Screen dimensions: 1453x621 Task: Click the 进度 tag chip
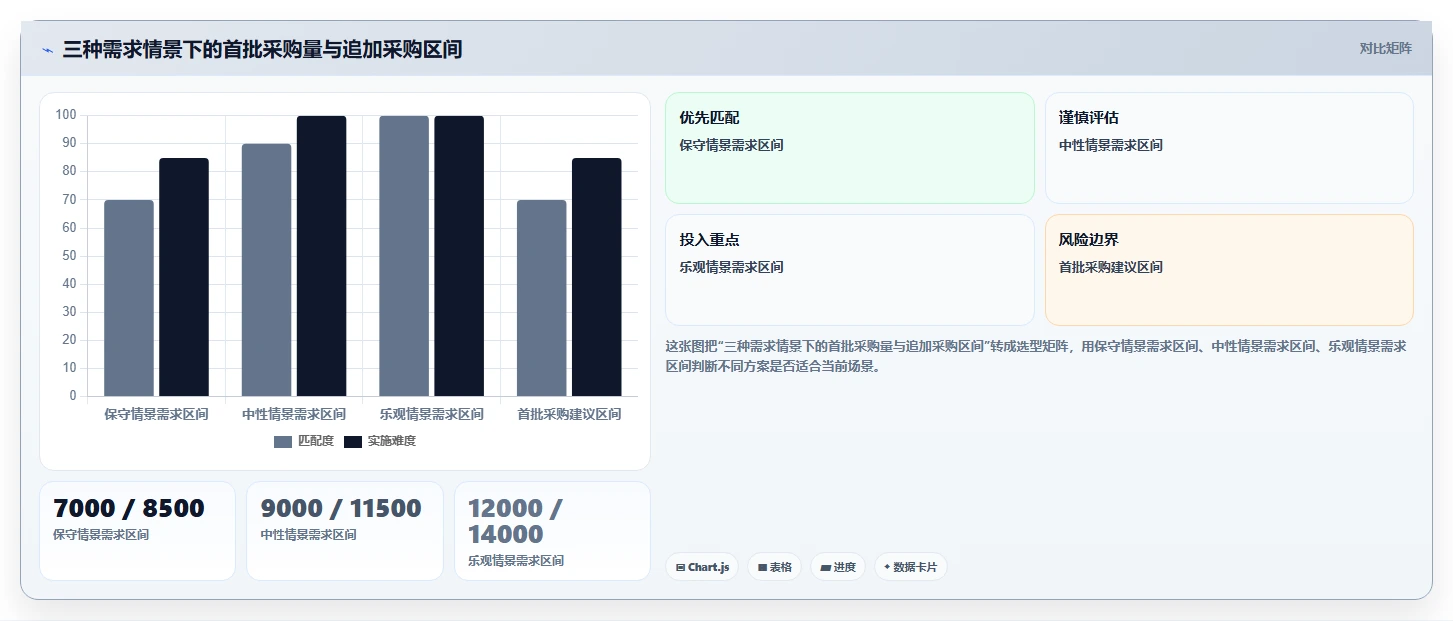coord(838,567)
